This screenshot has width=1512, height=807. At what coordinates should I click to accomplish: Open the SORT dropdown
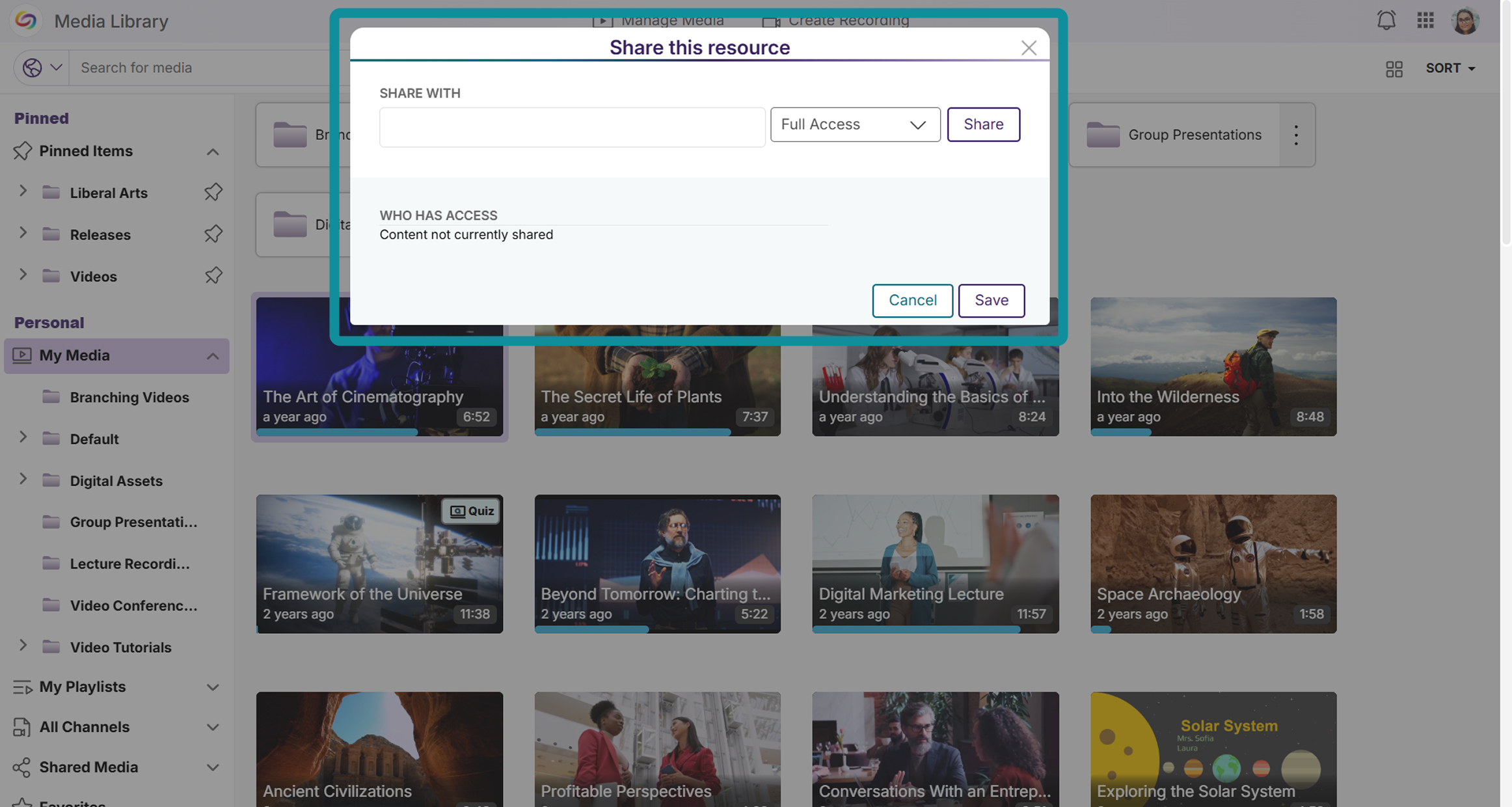pos(1450,68)
